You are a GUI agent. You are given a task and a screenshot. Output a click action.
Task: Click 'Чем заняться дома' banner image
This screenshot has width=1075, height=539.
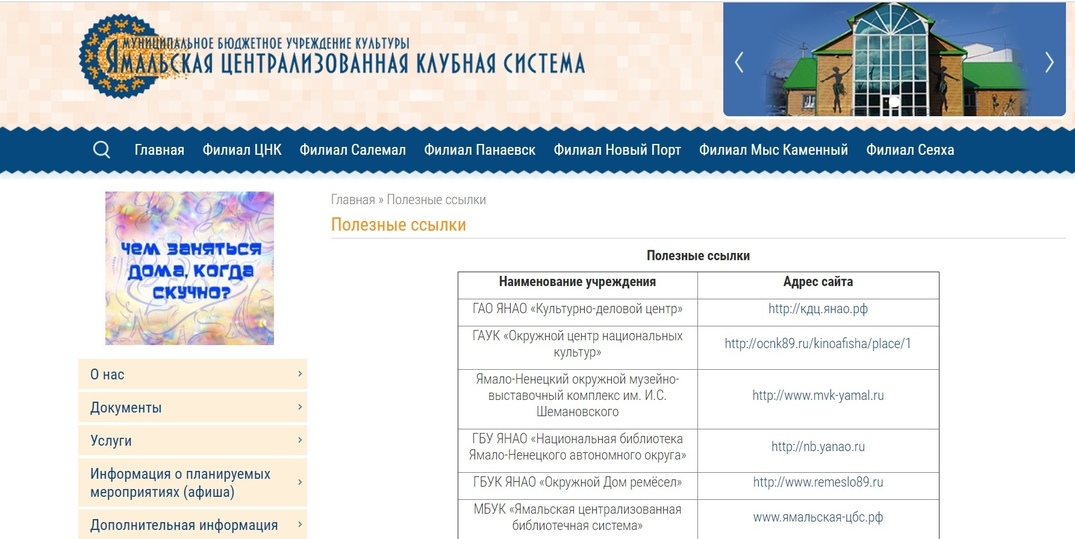coord(189,268)
